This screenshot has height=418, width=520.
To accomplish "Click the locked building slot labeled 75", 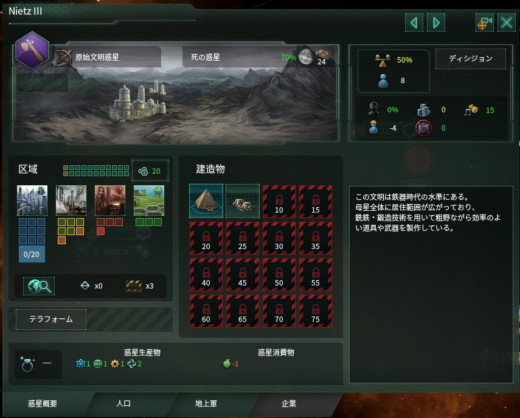I will [x=315, y=311].
